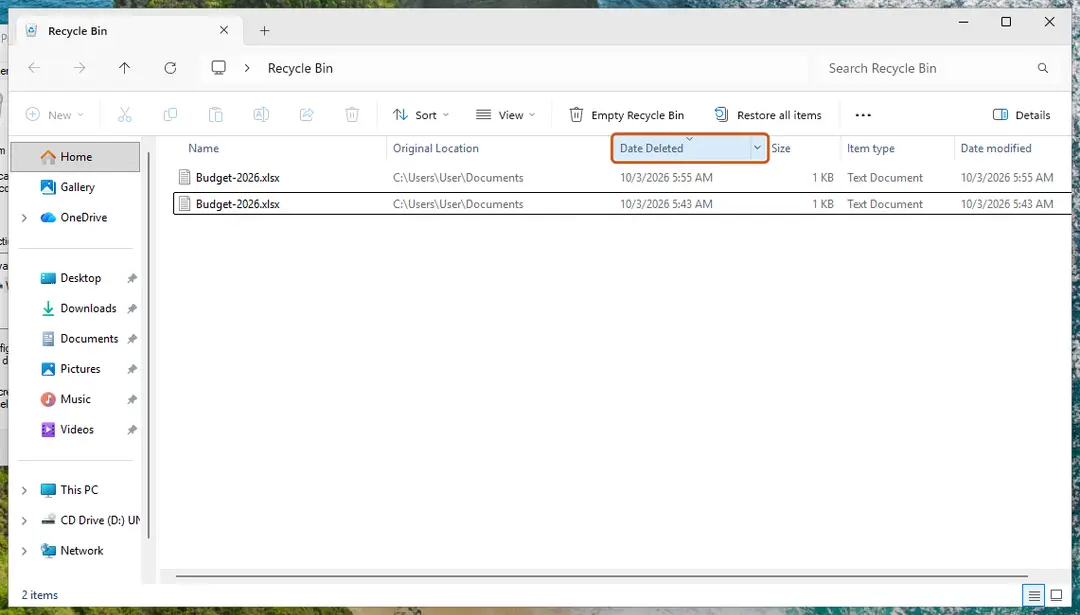Viewport: 1080px width, 615px height.
Task: Click the PC monitor icon in address bar
Action: coord(218,67)
